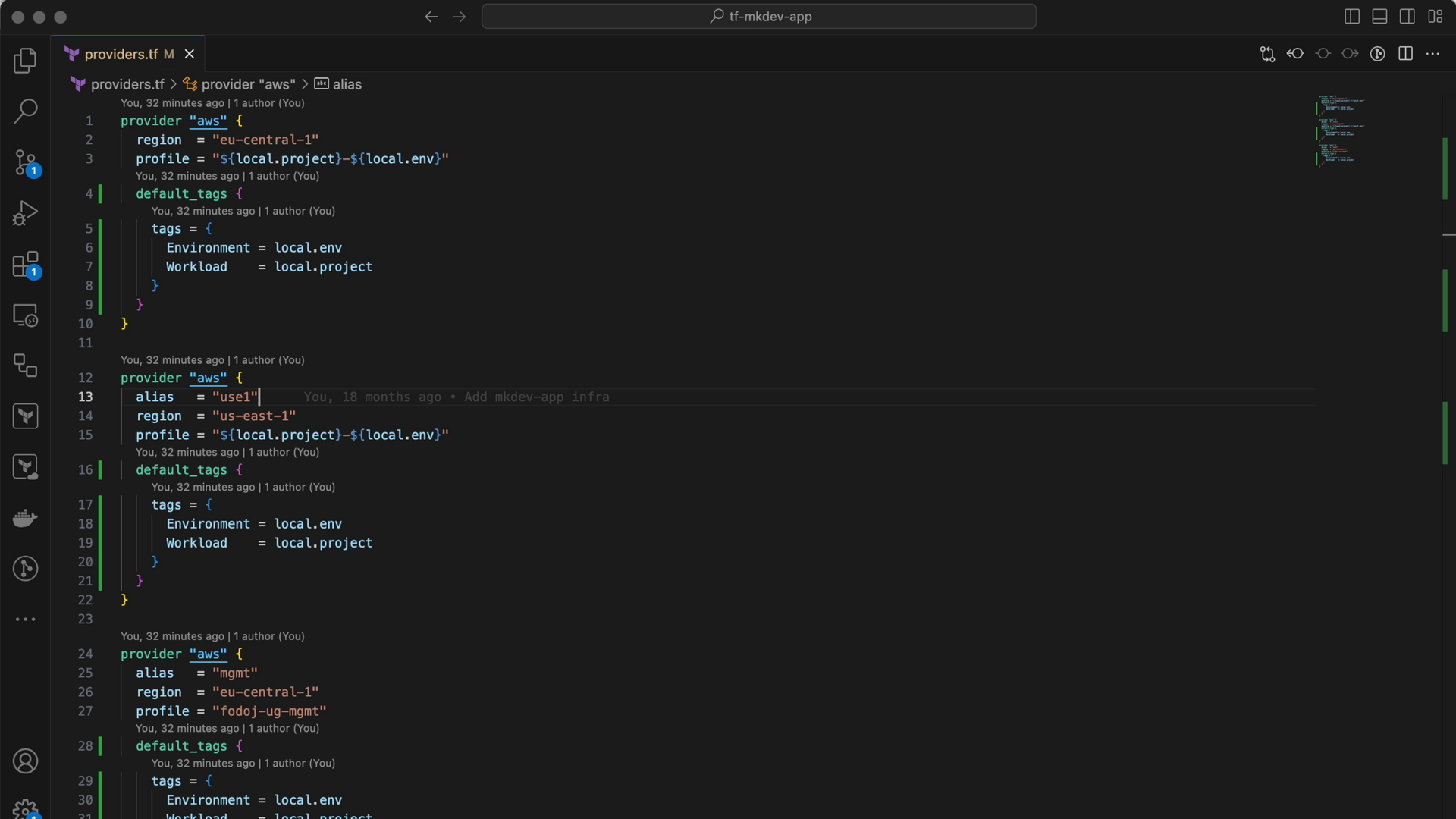The image size is (1456, 819).
Task: Toggle the primary side bar
Action: (x=1352, y=17)
